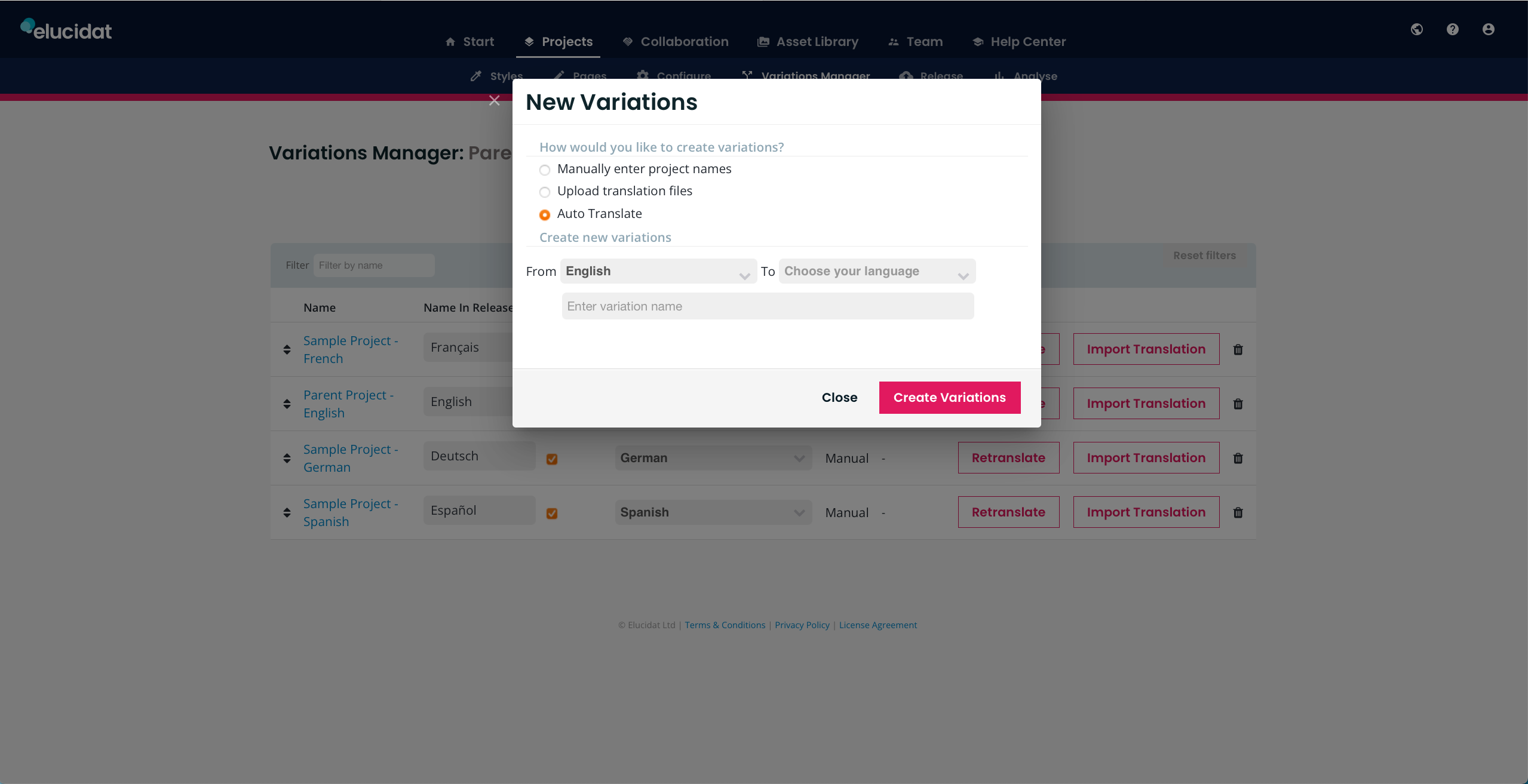
Task: Open the Projects tab
Action: click(559, 42)
